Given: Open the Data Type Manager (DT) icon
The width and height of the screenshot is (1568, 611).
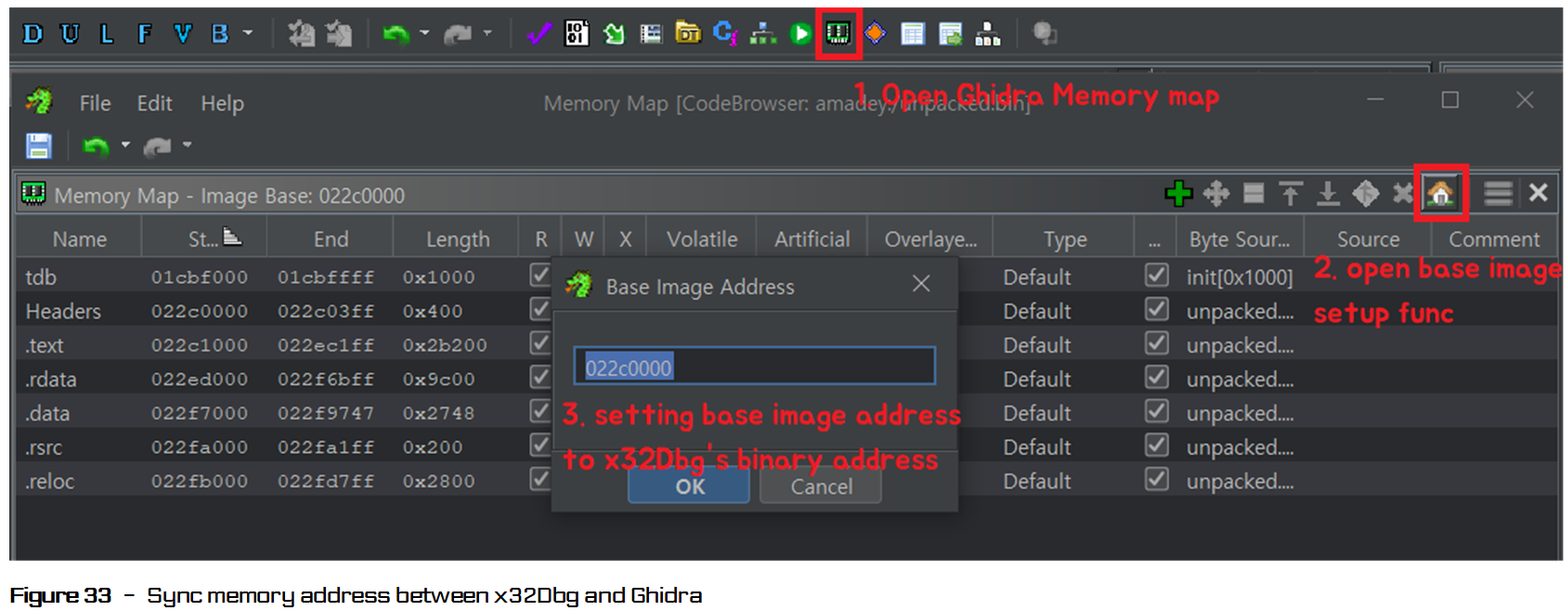Looking at the screenshot, I should click(x=688, y=33).
